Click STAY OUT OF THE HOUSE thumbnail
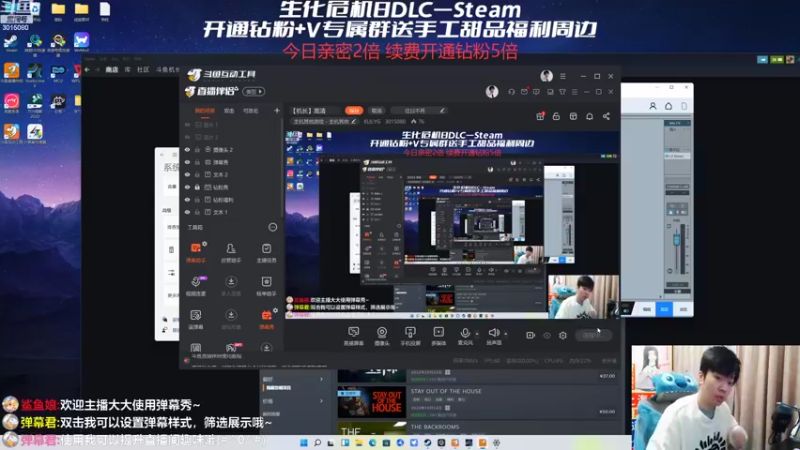This screenshot has height=450, width=800. (371, 402)
